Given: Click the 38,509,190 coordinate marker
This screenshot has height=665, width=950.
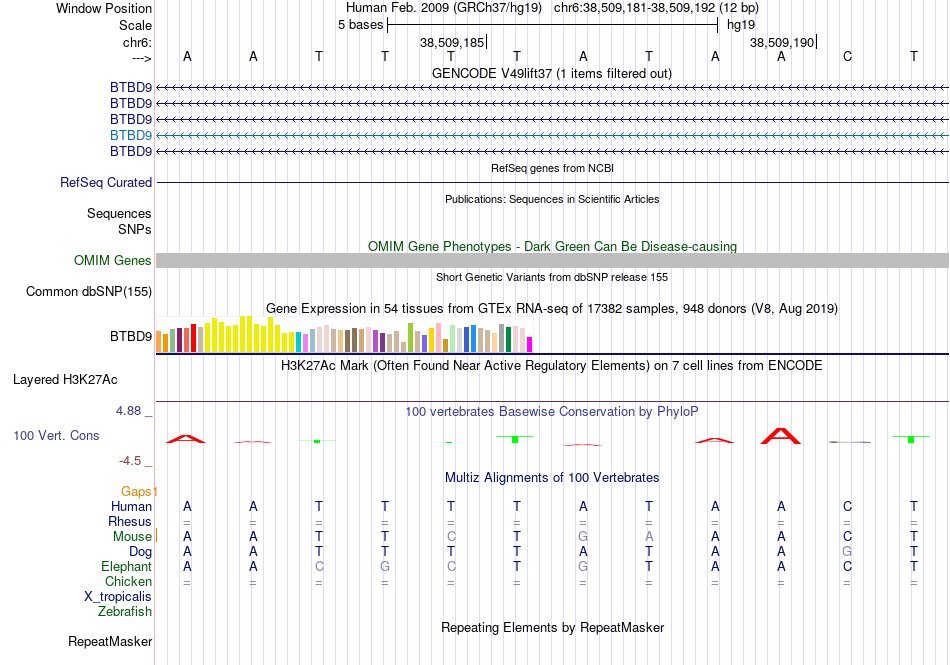Looking at the screenshot, I should (x=782, y=42).
